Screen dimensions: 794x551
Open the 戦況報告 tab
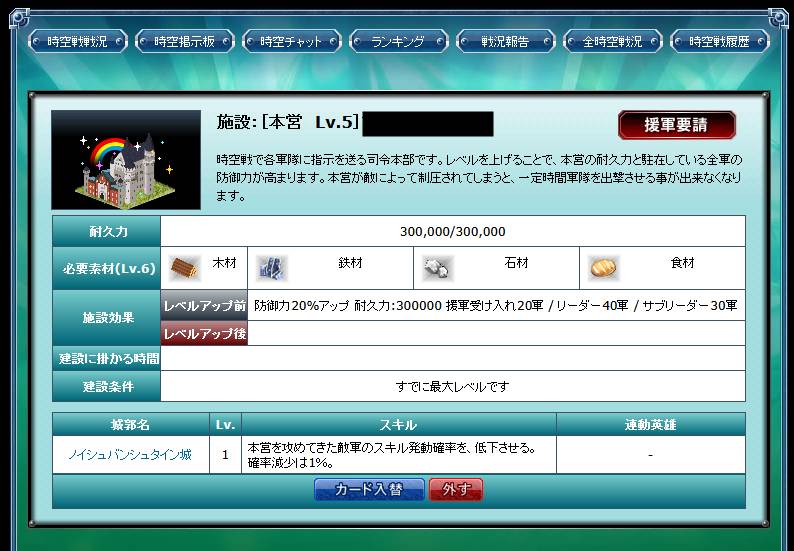505,42
